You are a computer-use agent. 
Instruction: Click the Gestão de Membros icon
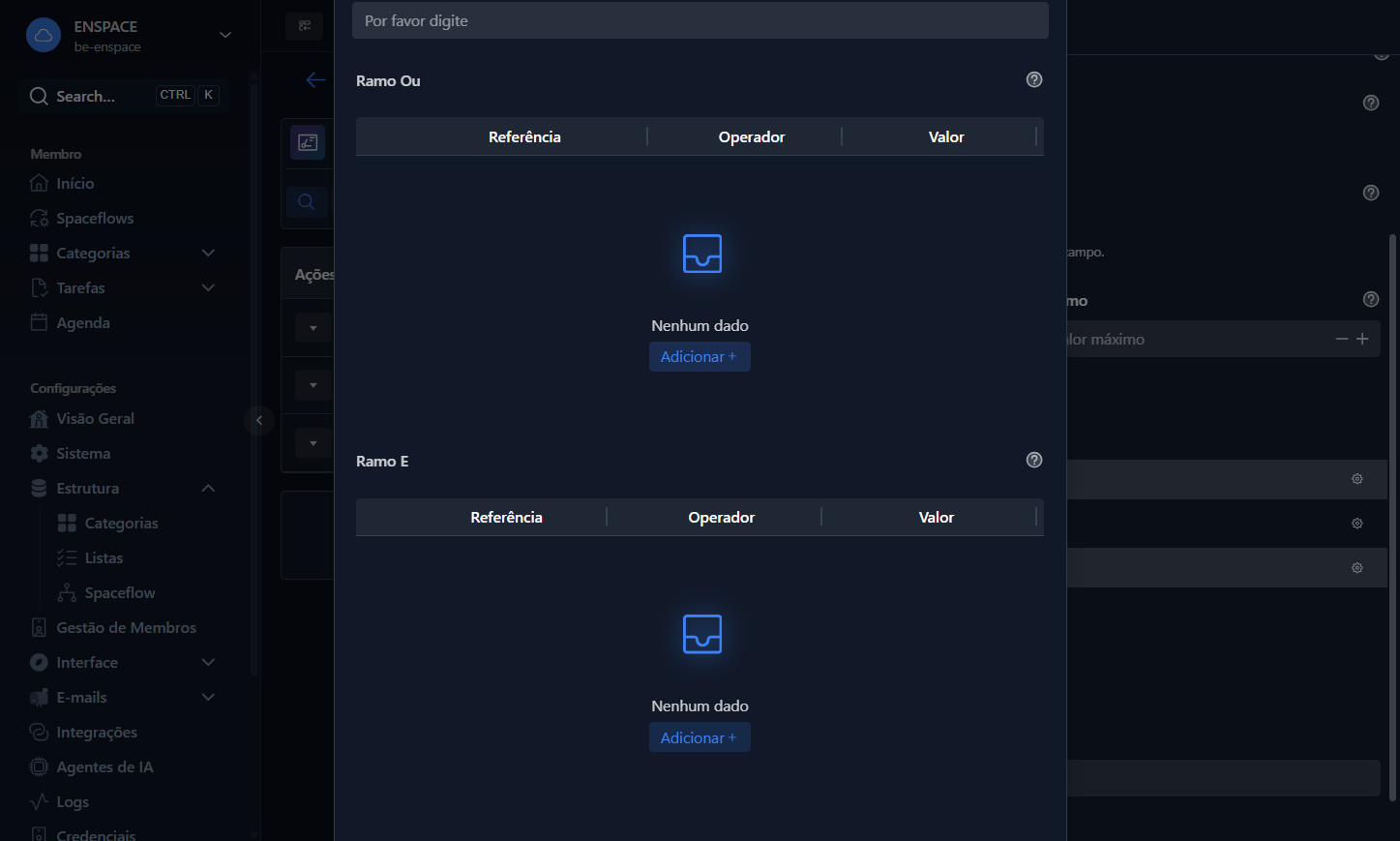pos(39,628)
